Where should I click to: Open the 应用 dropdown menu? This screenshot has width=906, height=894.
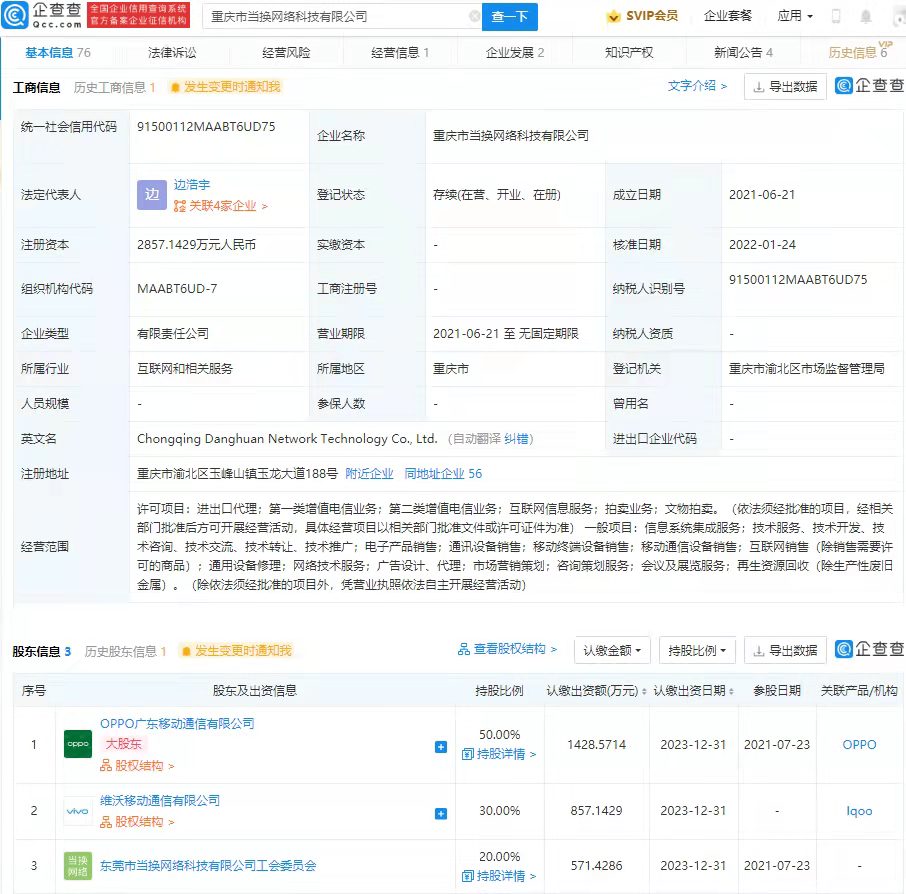point(795,17)
